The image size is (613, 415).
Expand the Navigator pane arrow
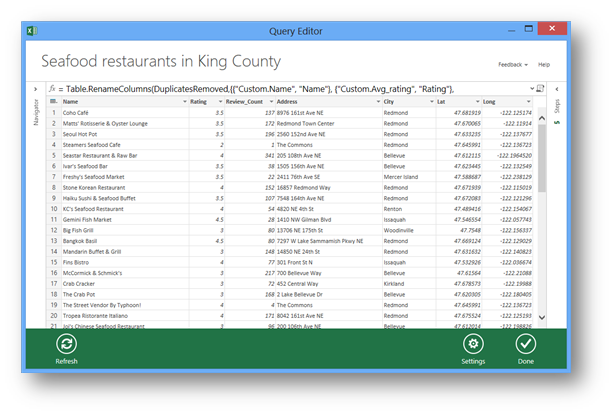click(36, 89)
